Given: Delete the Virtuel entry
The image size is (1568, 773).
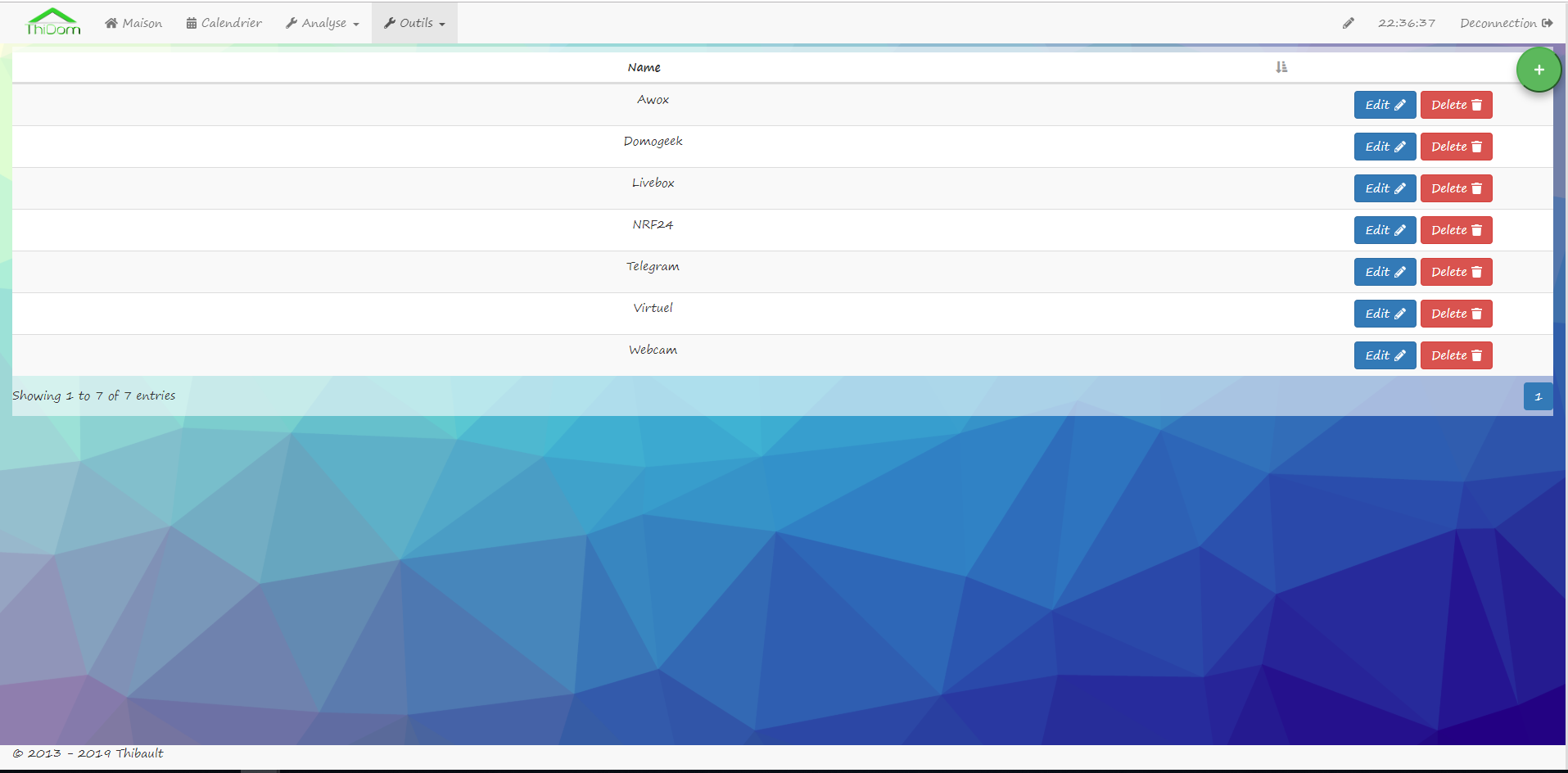Looking at the screenshot, I should (x=1456, y=314).
